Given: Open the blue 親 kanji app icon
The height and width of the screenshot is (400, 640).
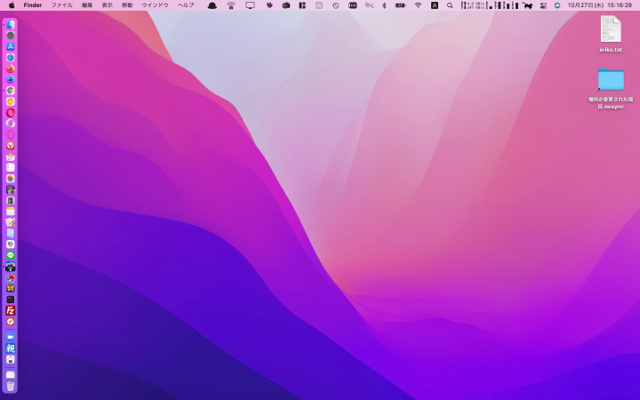Looking at the screenshot, I should 10,348.
